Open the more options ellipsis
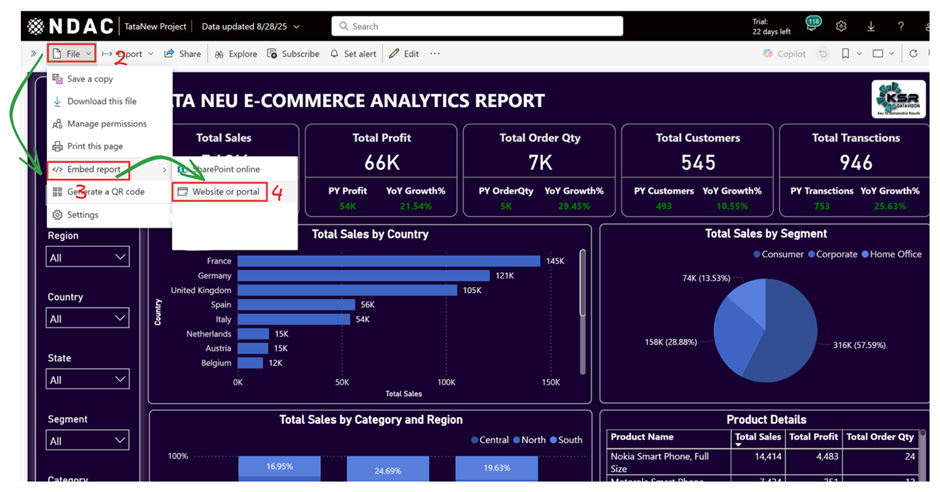The image size is (940, 492). pos(435,53)
